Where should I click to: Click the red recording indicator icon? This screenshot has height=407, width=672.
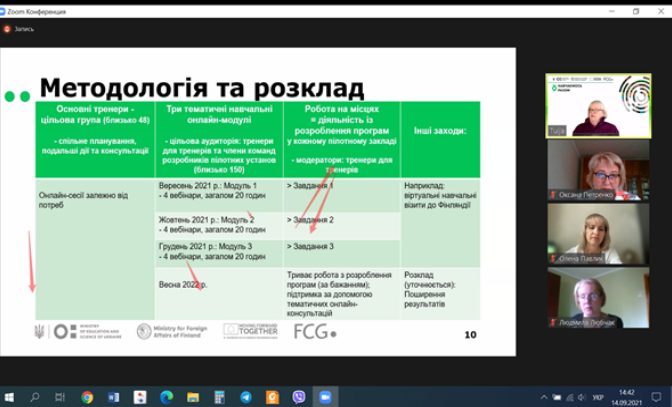pyautogui.click(x=9, y=29)
